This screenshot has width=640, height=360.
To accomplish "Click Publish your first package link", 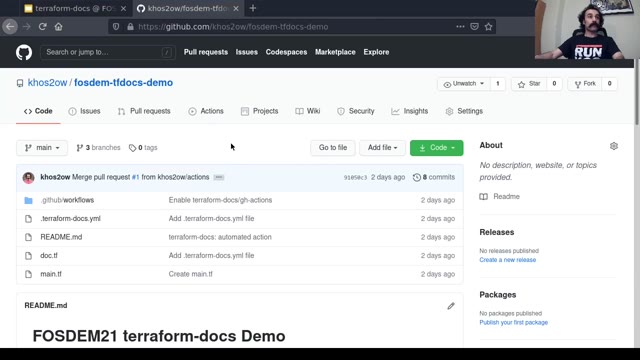I will click(513, 322).
